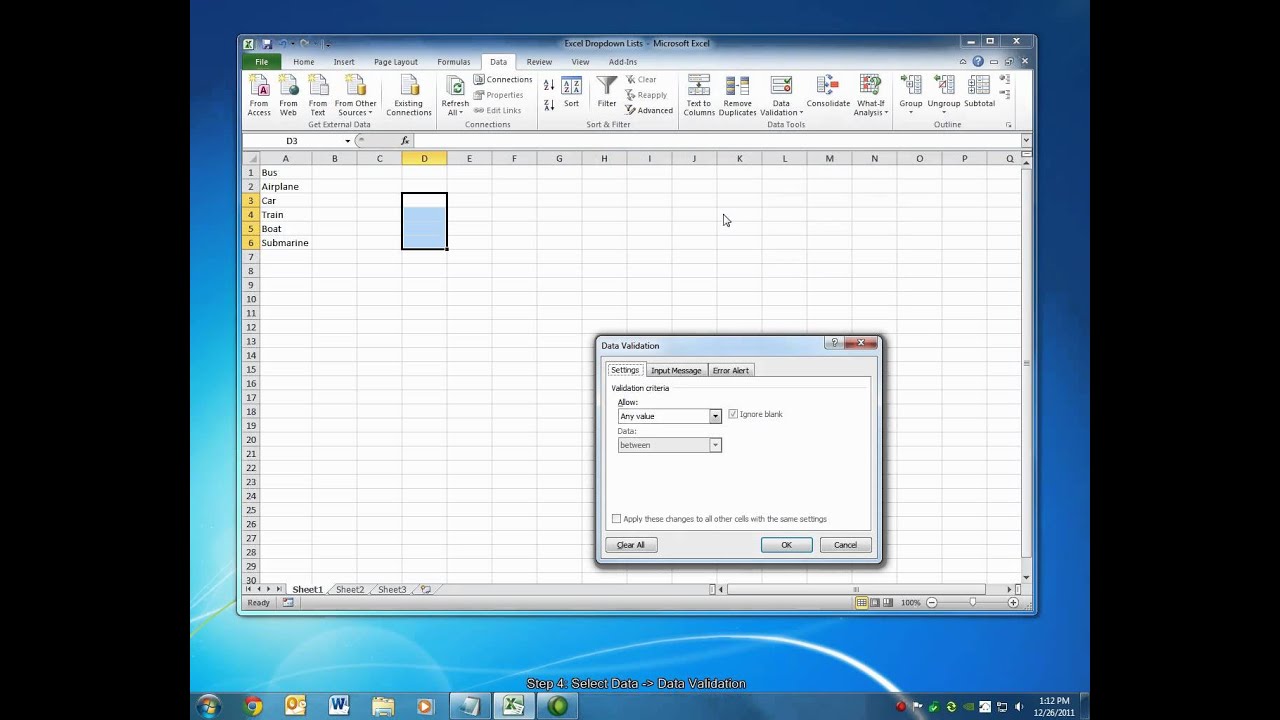Click Text to Columns
This screenshot has height=720, width=1280.
pyautogui.click(x=699, y=96)
